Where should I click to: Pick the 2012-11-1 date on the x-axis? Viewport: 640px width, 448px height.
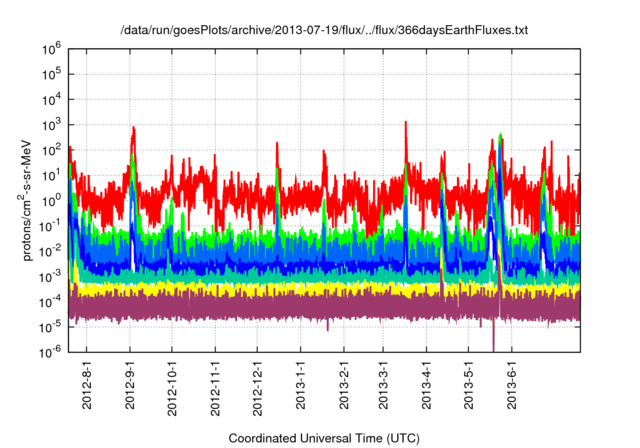(x=215, y=388)
